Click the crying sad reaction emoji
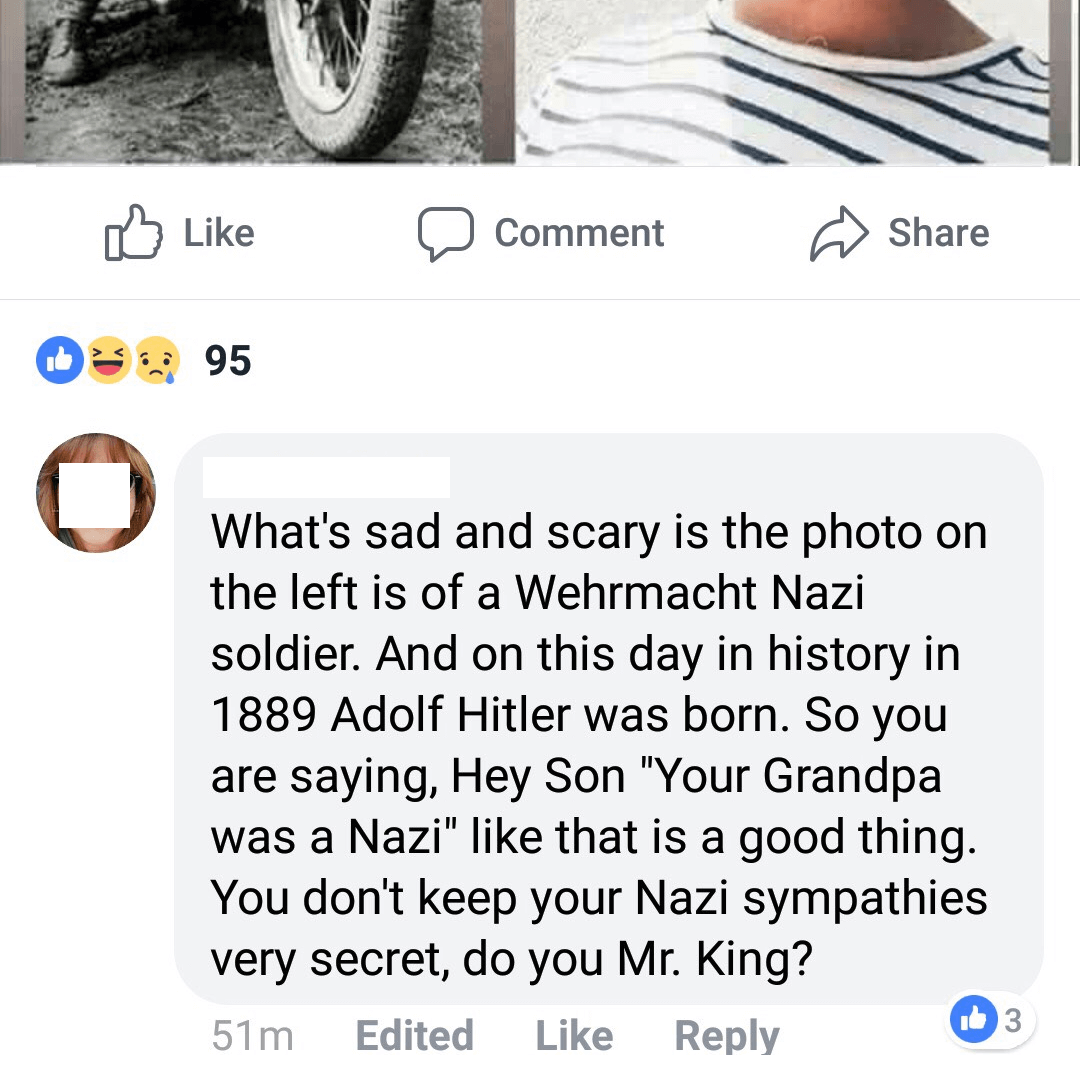Viewport: 1080px width, 1089px height. click(157, 361)
